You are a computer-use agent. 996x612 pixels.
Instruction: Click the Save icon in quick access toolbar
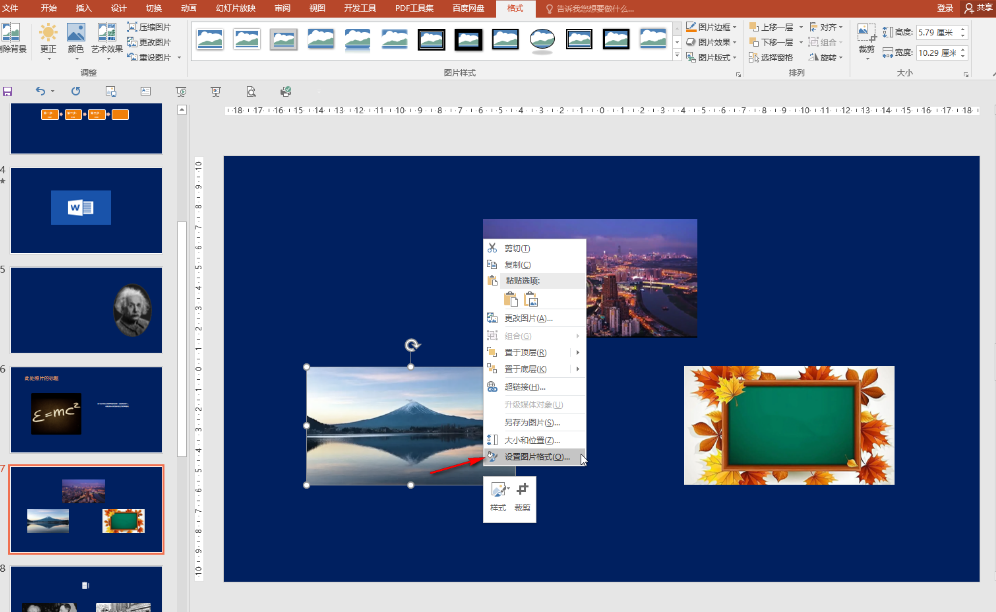pos(7,91)
